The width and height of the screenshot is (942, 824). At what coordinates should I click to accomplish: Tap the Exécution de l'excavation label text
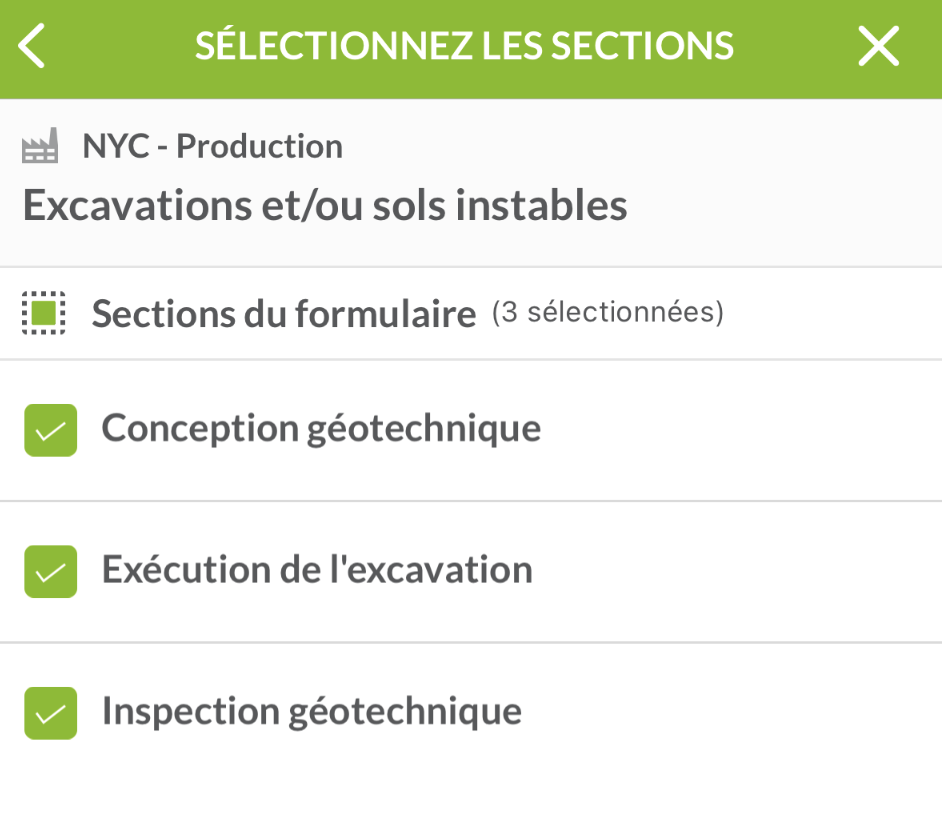[317, 570]
